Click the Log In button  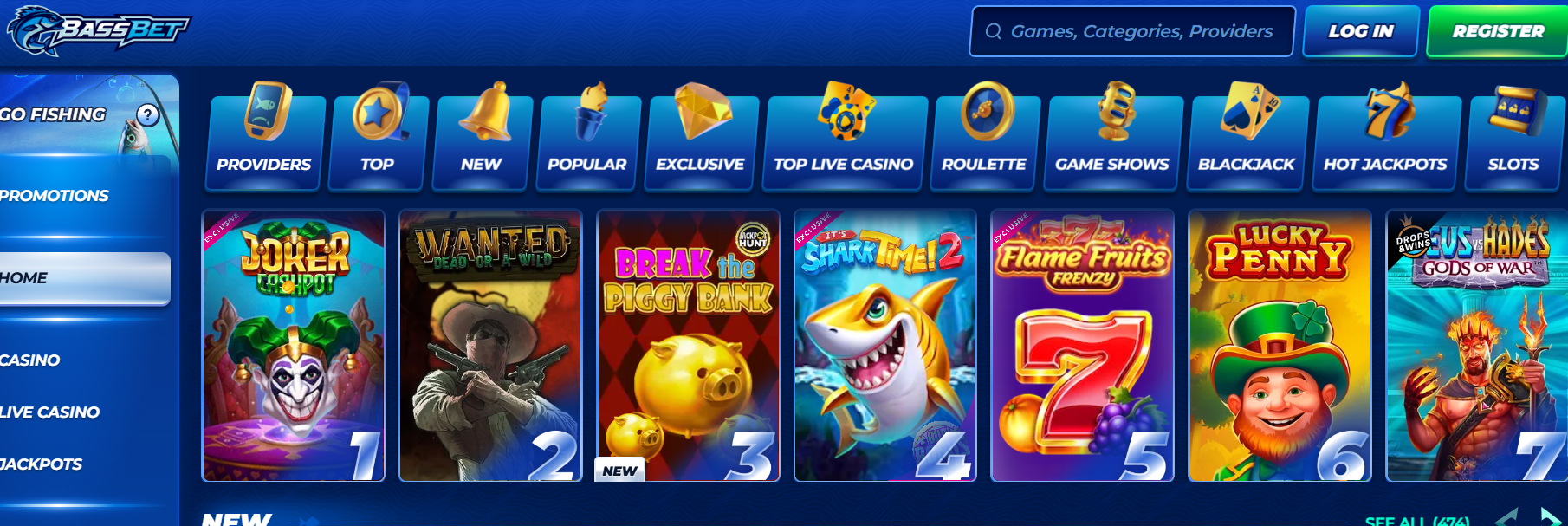(1361, 31)
